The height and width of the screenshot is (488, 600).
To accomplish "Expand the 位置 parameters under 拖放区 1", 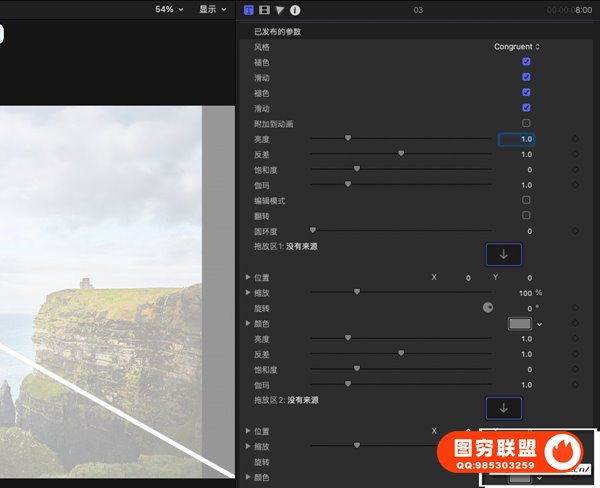I will coord(248,277).
